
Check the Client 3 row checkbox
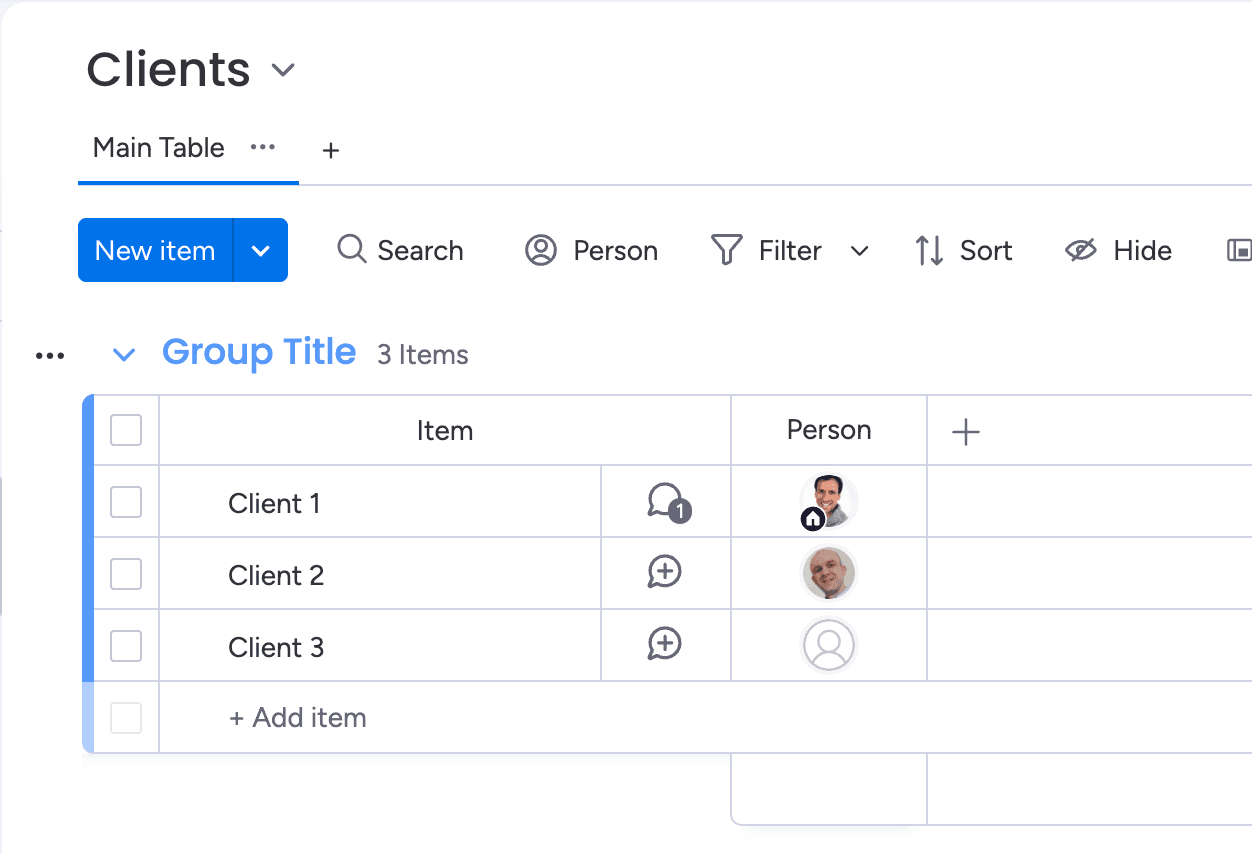126,646
